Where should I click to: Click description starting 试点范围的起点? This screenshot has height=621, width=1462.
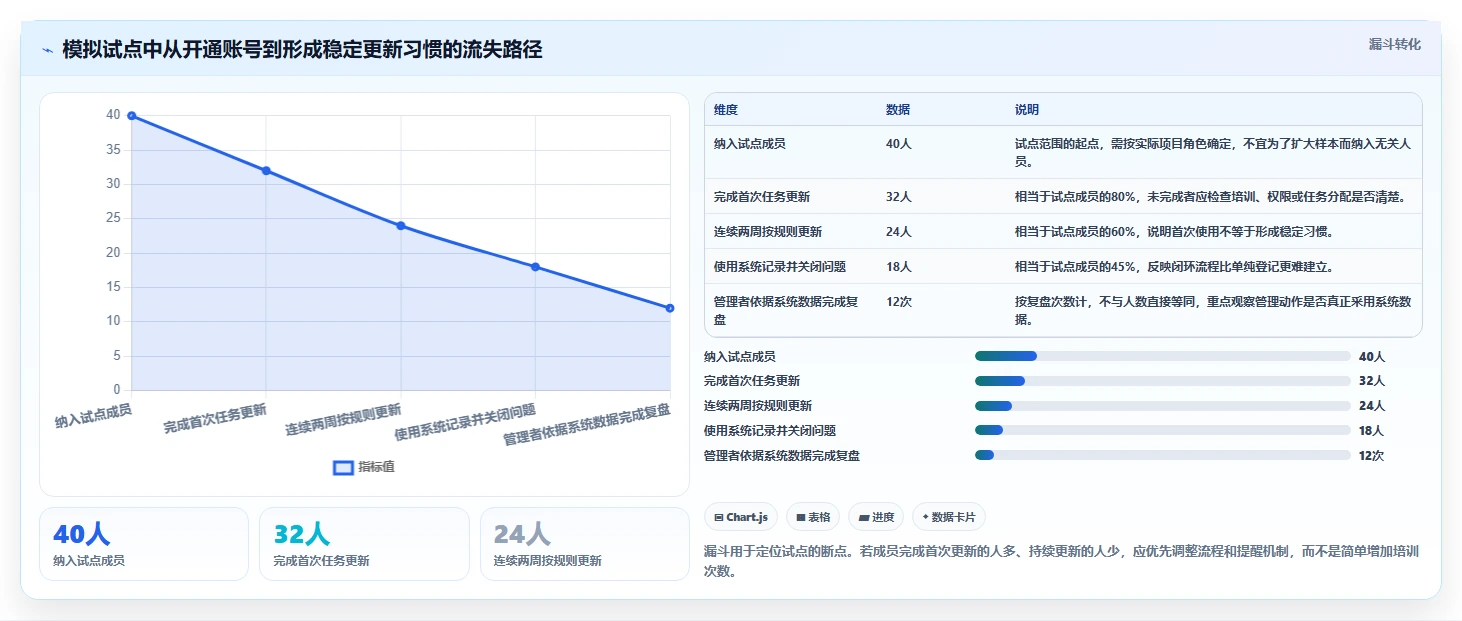1213,153
